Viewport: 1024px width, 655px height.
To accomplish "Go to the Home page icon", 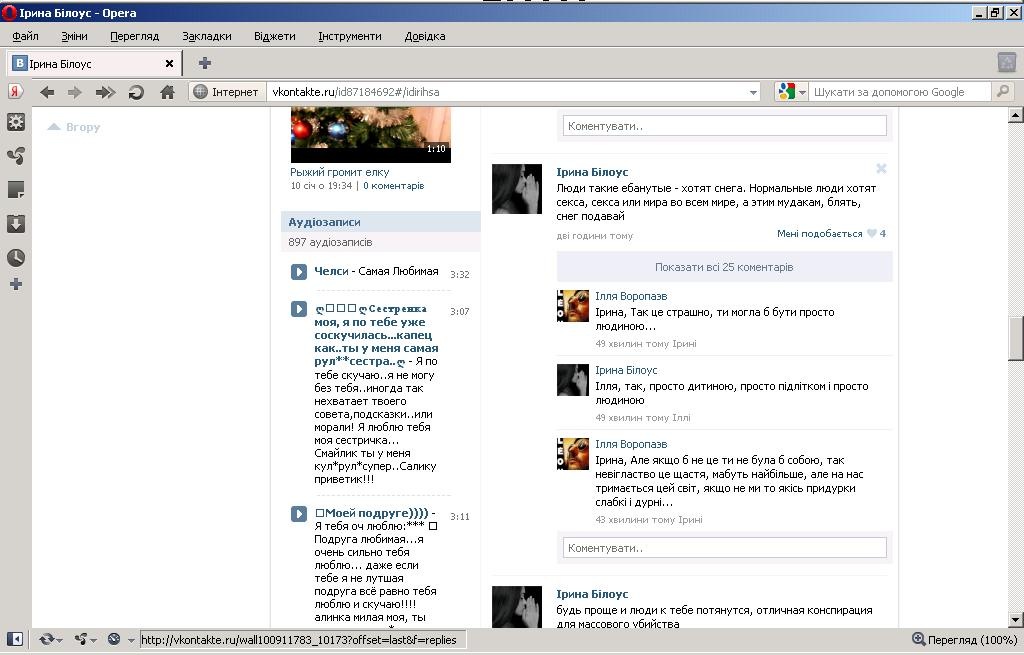I will coord(167,92).
